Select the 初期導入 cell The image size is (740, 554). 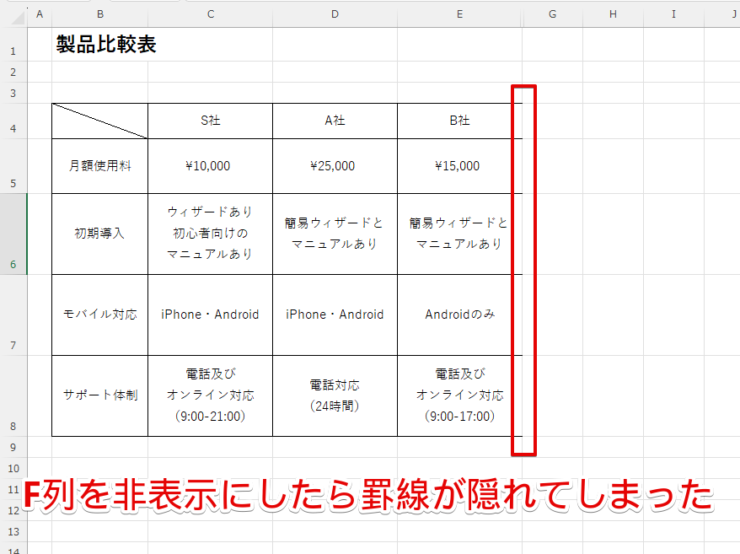point(100,234)
